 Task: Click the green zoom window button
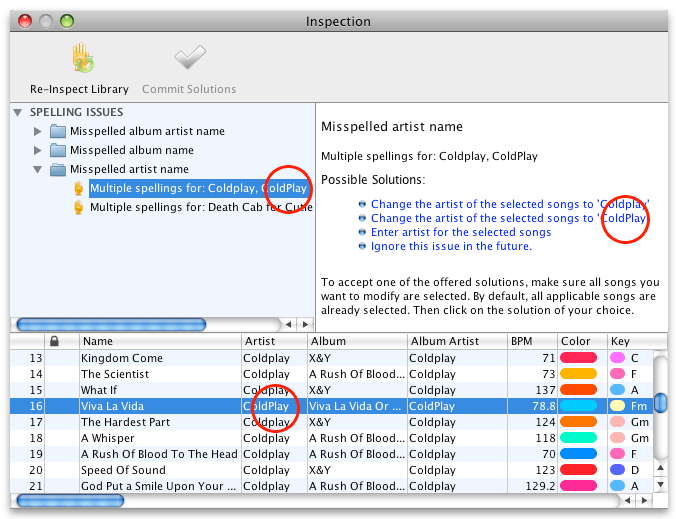[x=67, y=21]
